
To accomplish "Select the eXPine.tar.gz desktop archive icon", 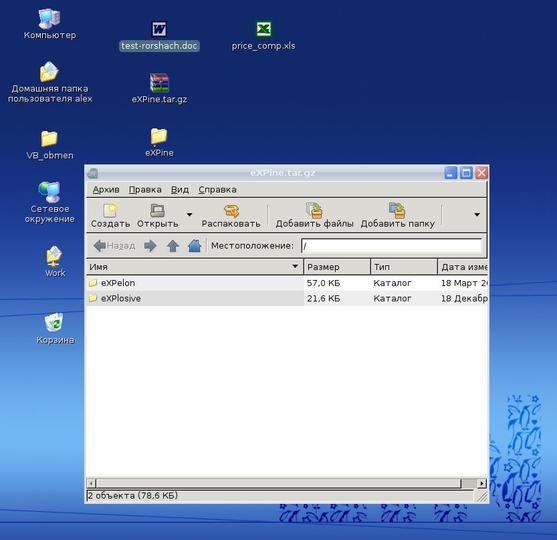I will pos(159,83).
